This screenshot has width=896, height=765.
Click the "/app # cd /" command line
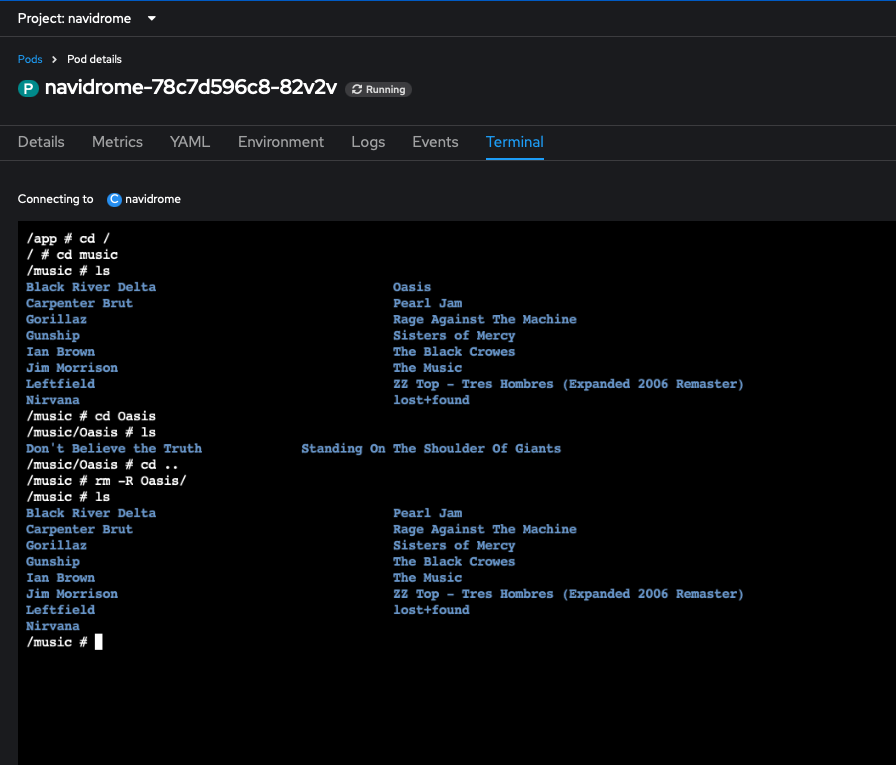tap(68, 238)
